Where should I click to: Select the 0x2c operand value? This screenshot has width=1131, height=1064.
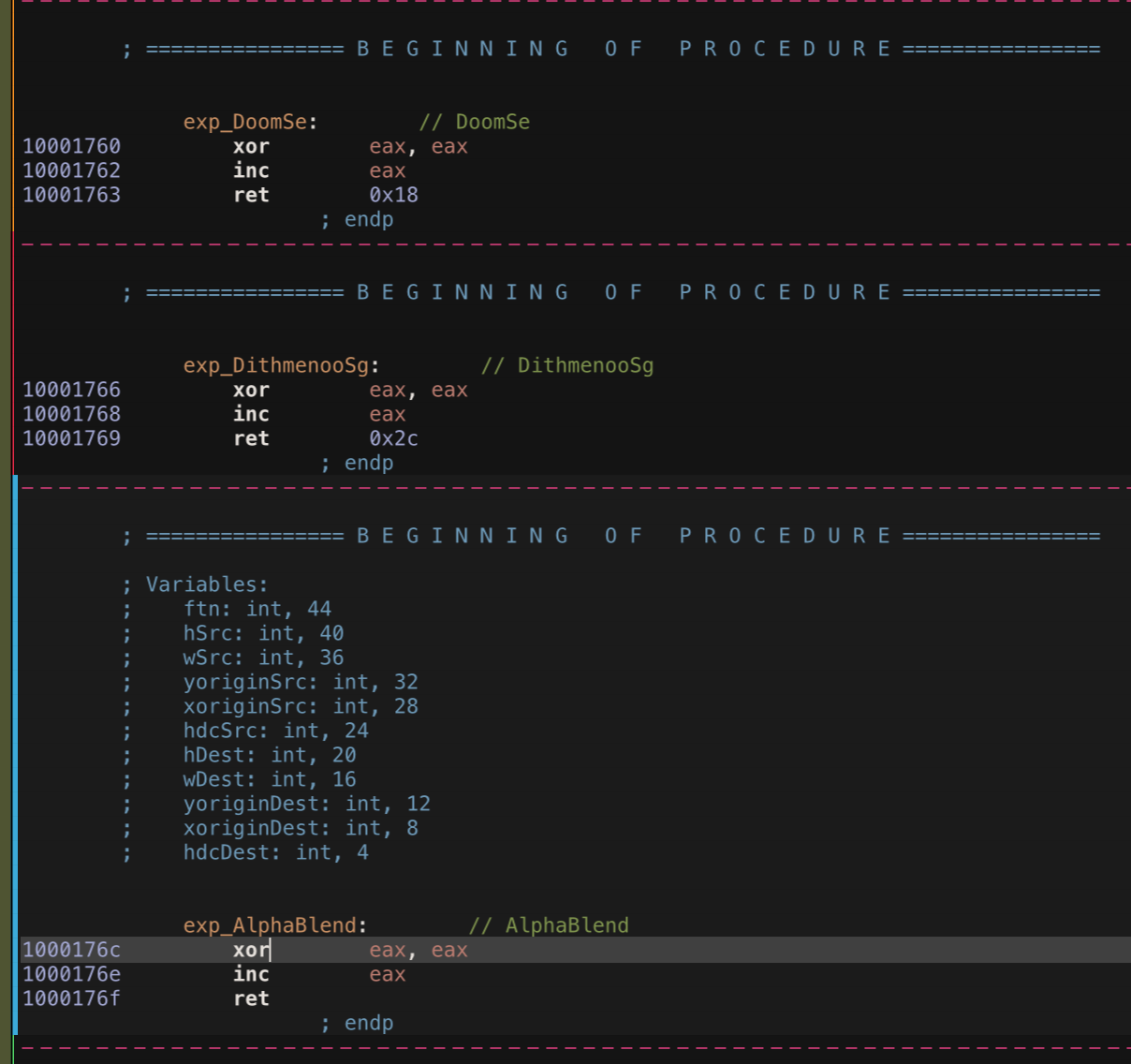tap(393, 438)
